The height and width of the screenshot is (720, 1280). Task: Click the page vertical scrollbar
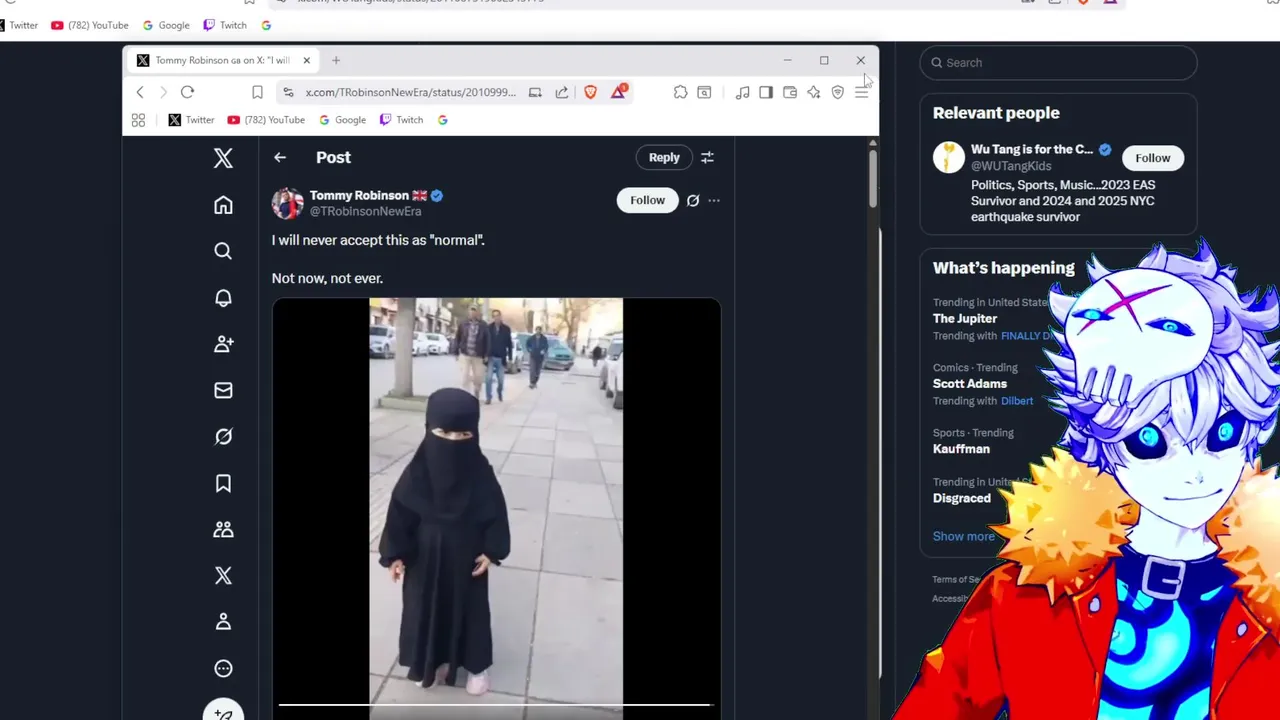pos(873,178)
